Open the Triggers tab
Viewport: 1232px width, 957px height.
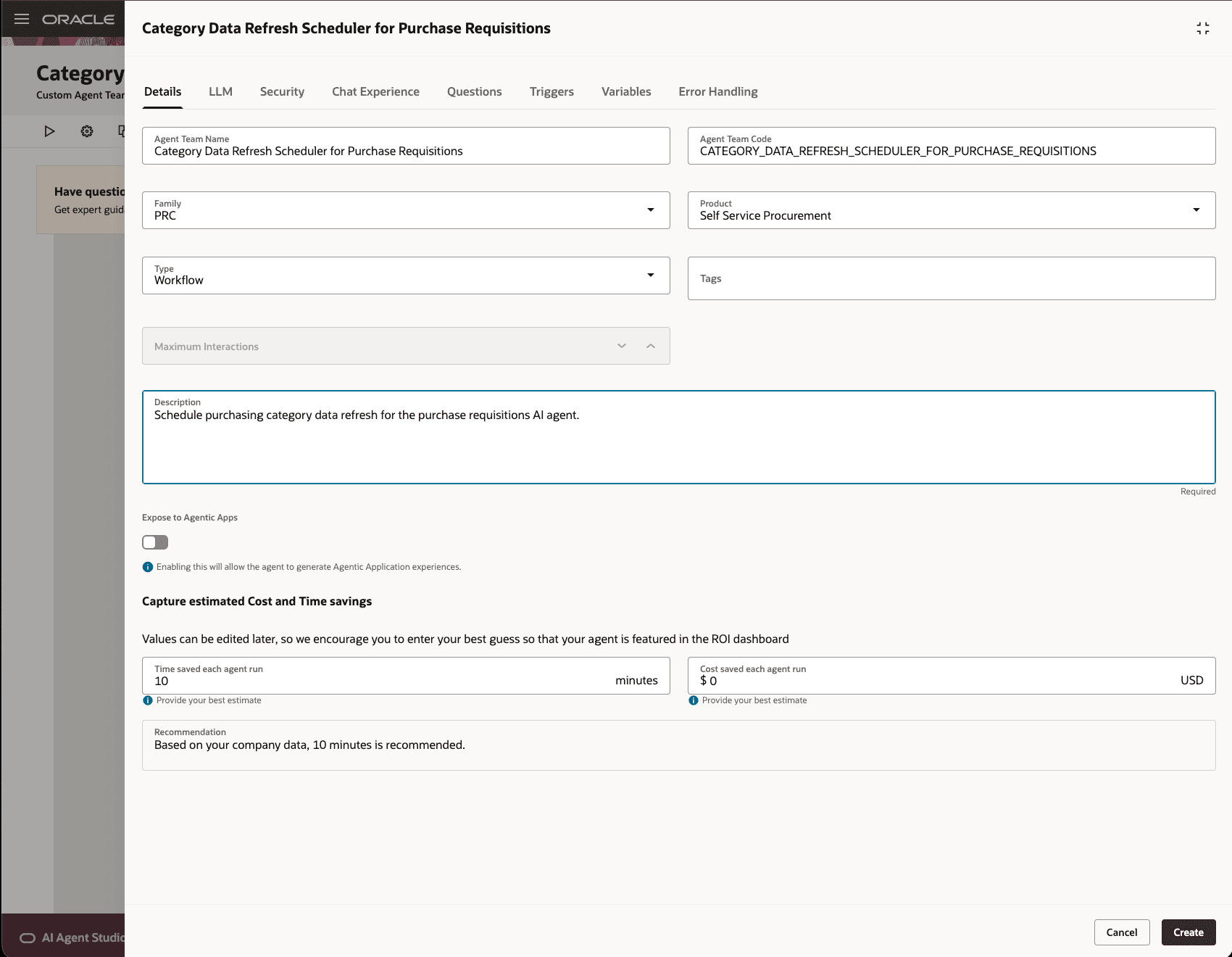click(552, 91)
